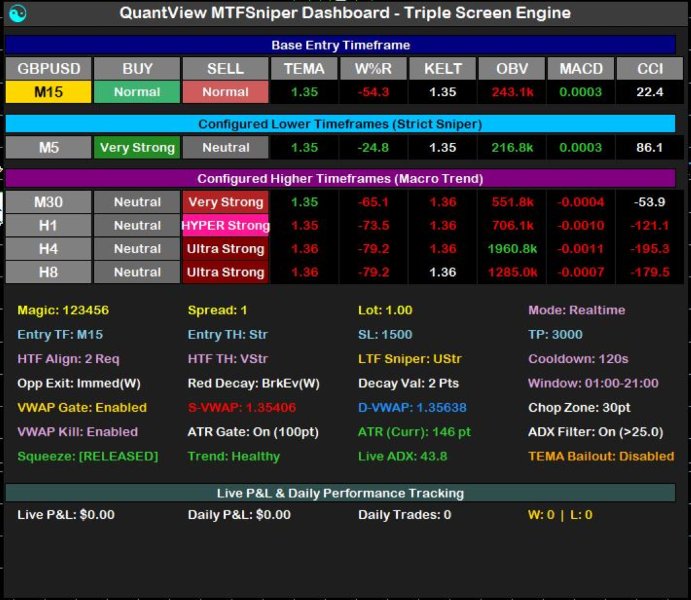
Task: Click the H1 CCI value -121.1
Action: (x=650, y=226)
